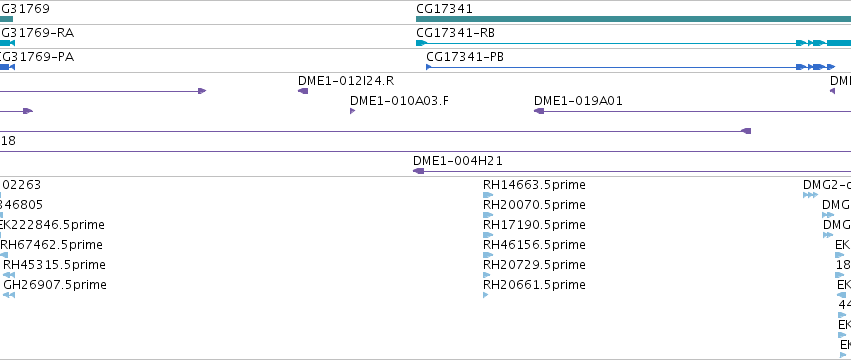The image size is (851, 360).
Task: Click the RH20661.5prime EST small arrow
Action: click(x=486, y=295)
